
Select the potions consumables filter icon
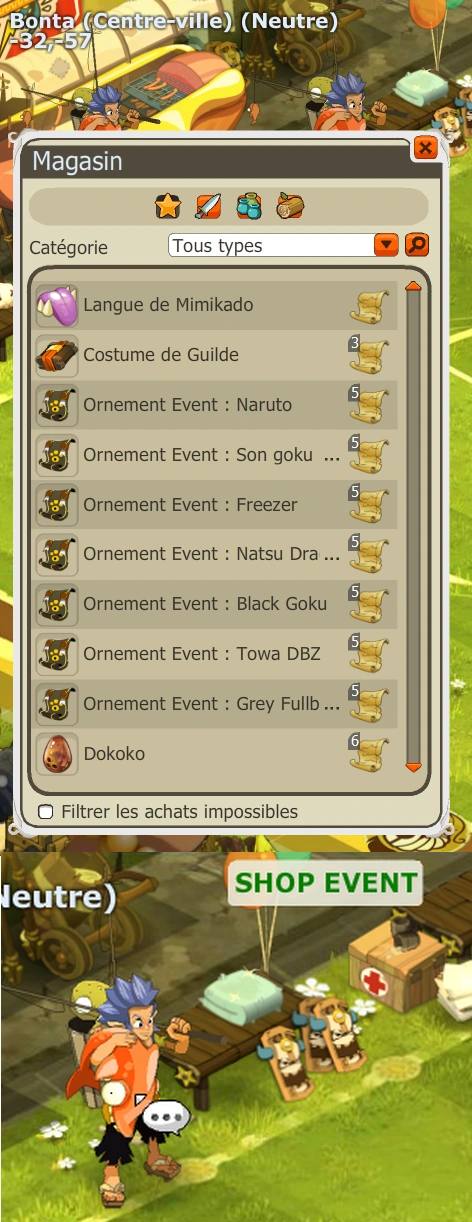click(x=248, y=207)
